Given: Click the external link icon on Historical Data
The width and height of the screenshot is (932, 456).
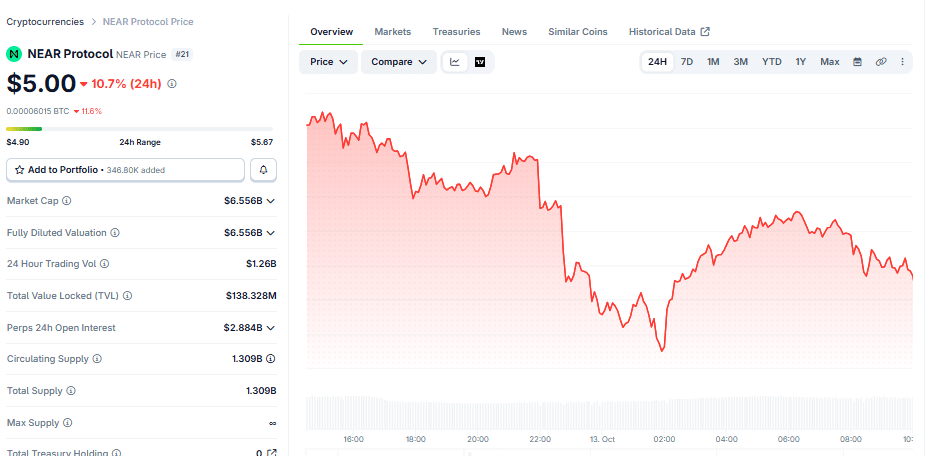Looking at the screenshot, I should tap(705, 32).
